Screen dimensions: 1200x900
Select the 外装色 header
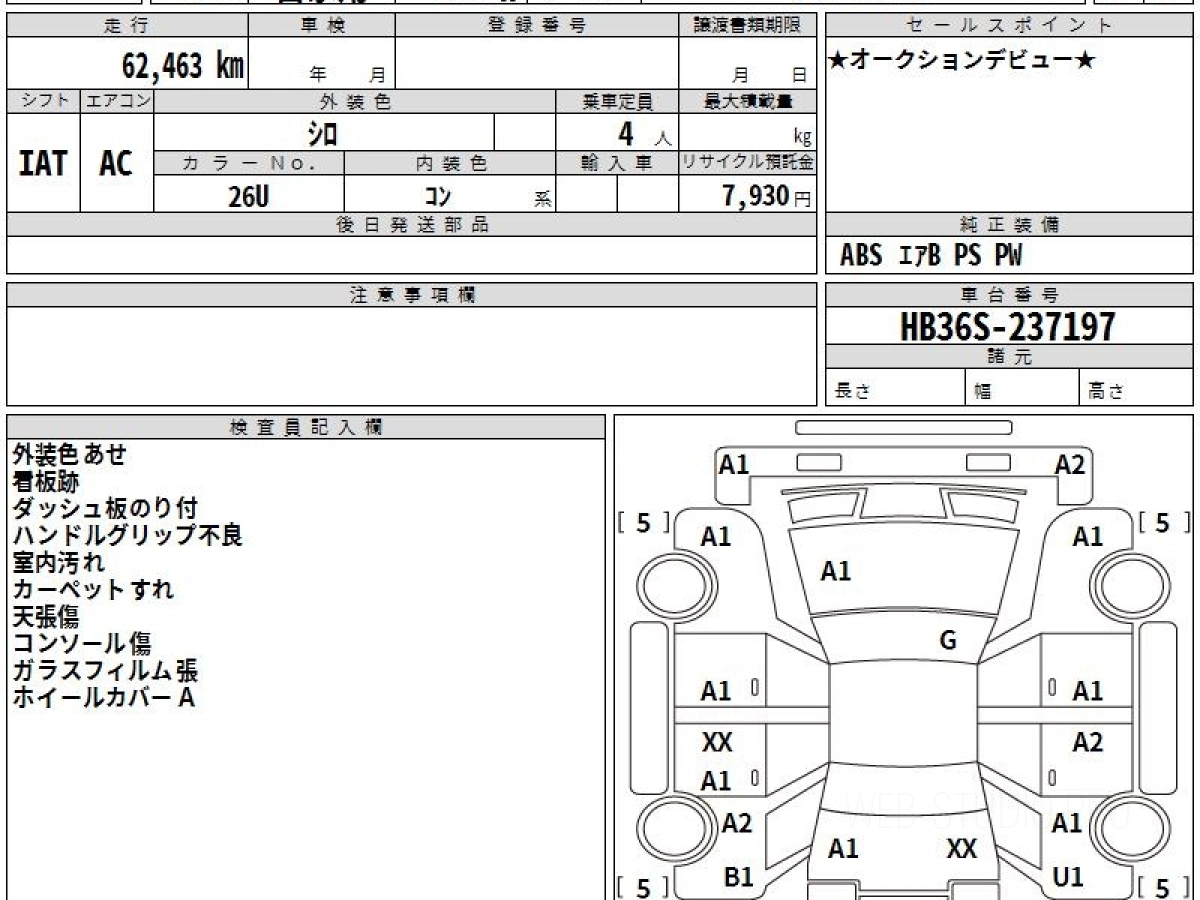tap(355, 101)
